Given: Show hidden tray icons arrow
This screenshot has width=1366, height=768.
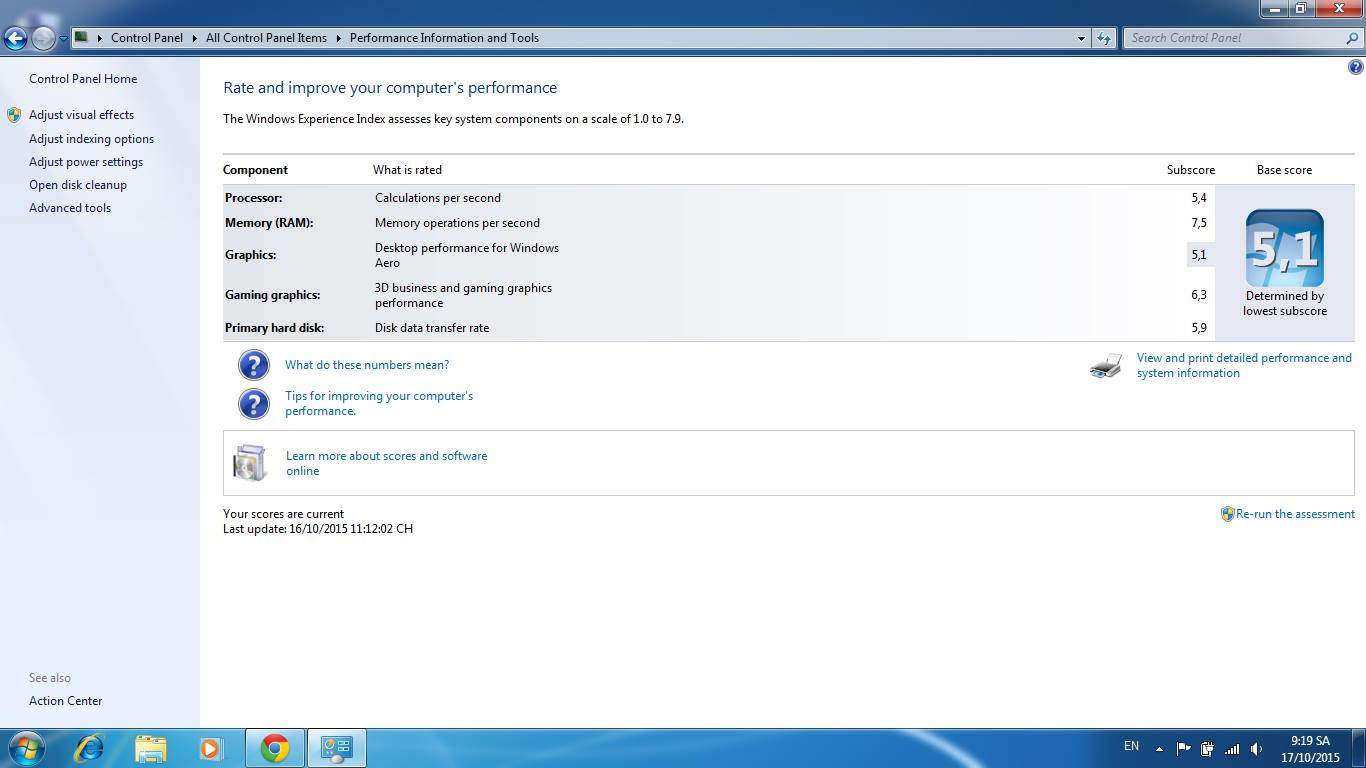Looking at the screenshot, I should click(x=1159, y=749).
